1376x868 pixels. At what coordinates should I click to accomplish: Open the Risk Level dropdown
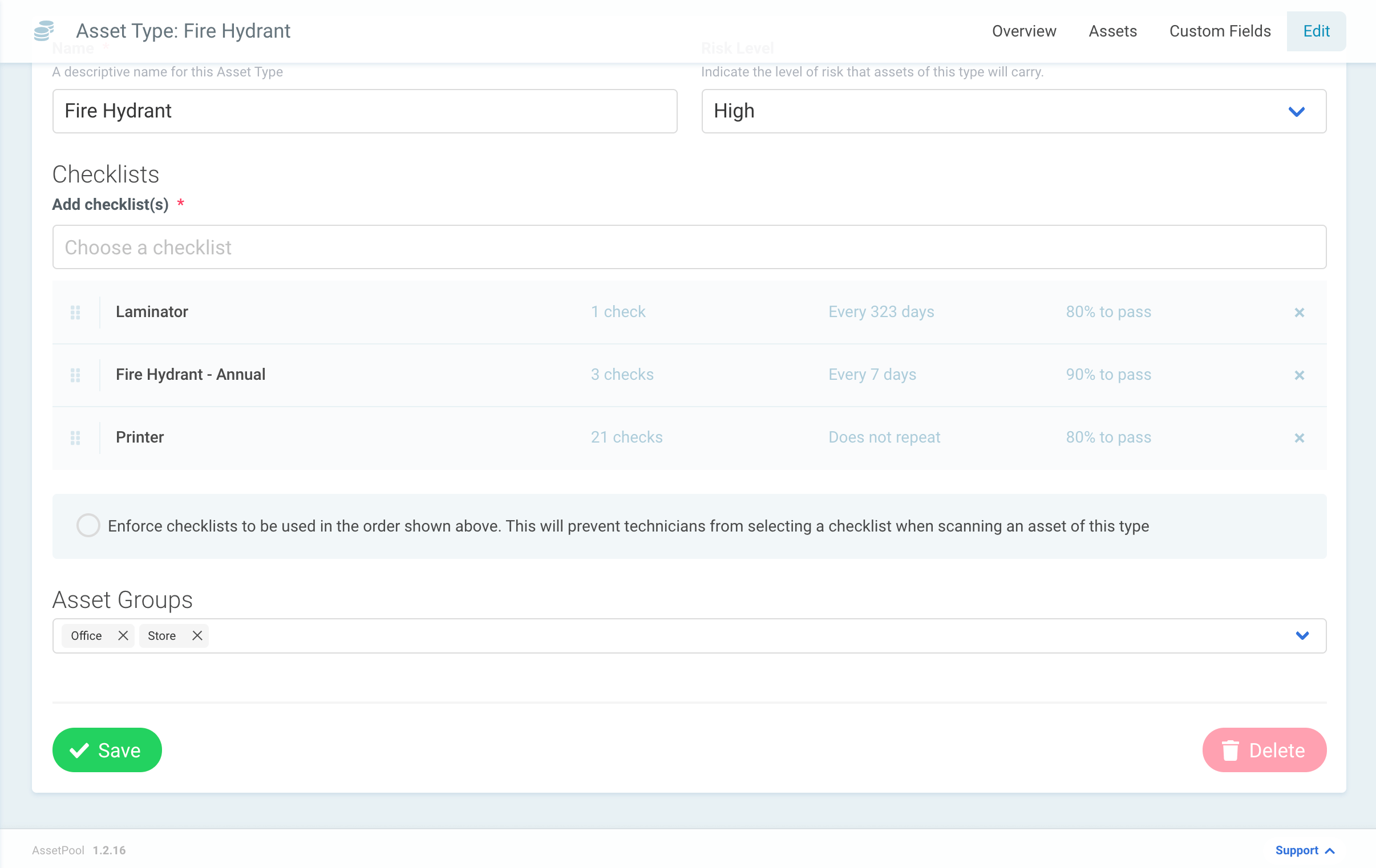tap(1297, 111)
